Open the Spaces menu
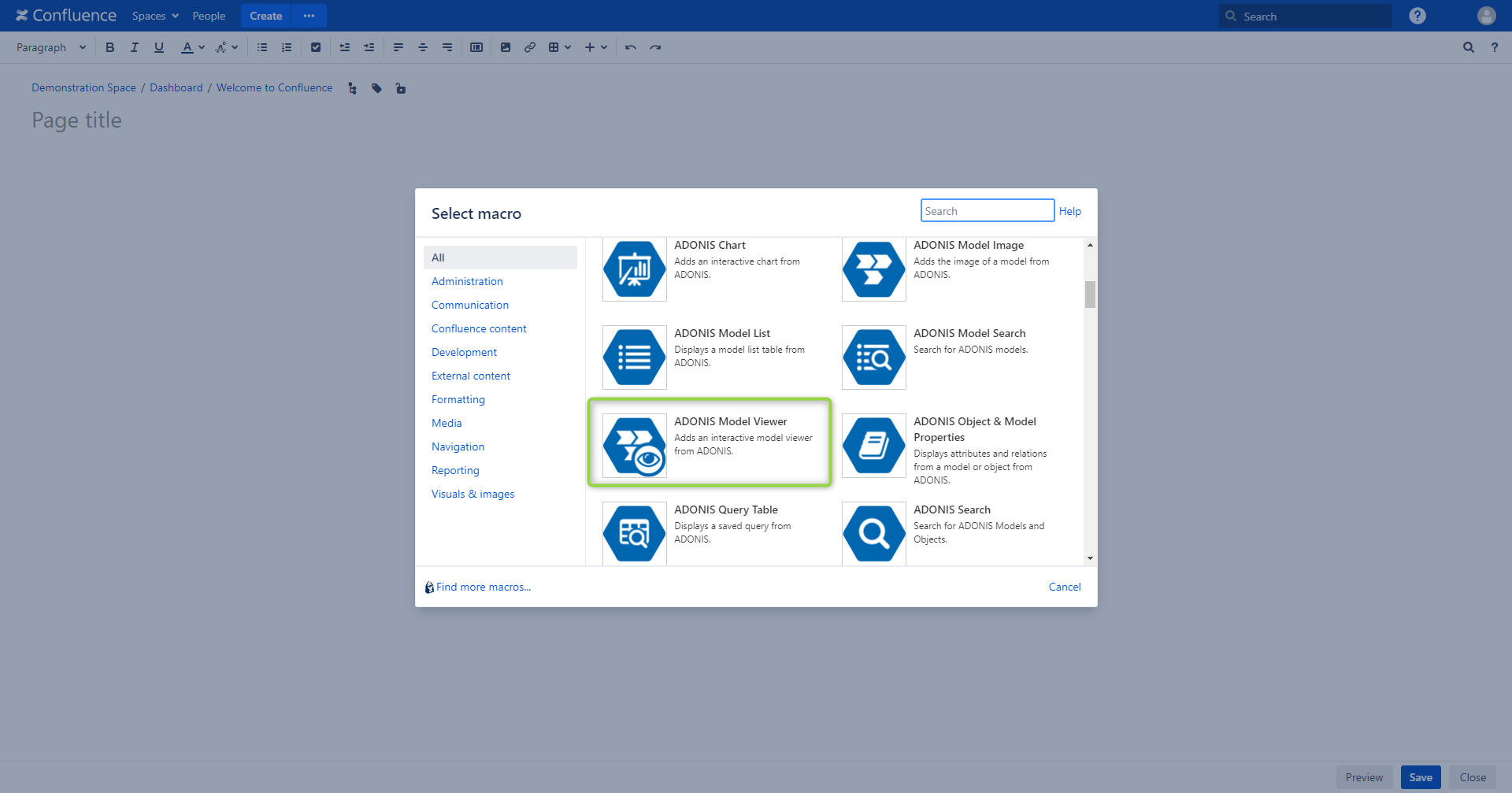This screenshot has width=1512, height=793. (155, 16)
